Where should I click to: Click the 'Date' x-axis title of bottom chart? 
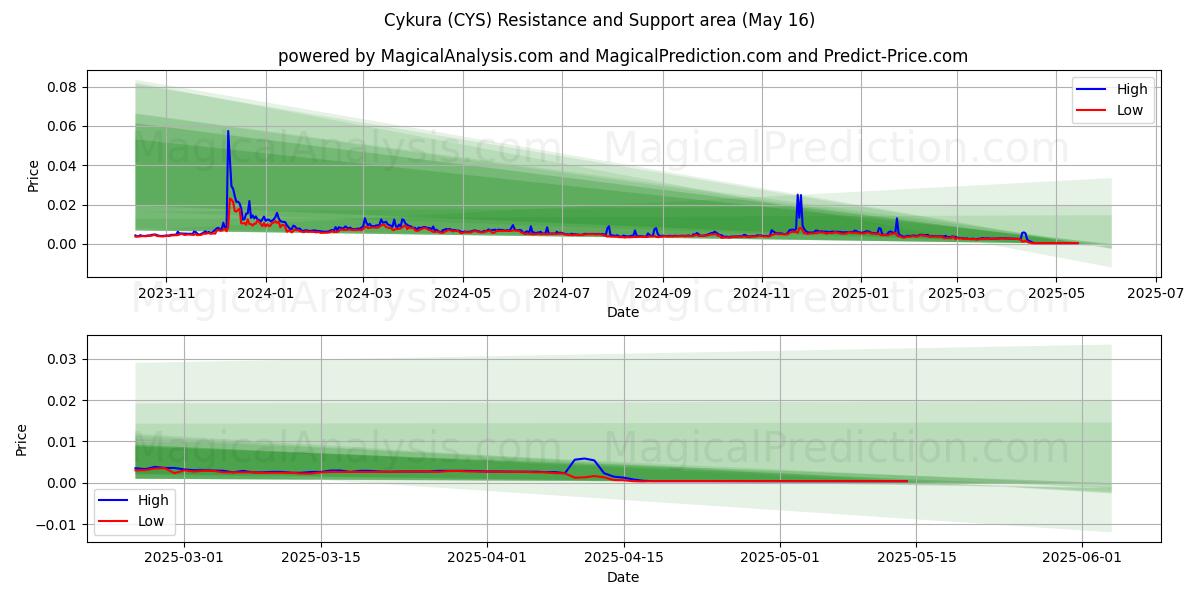623,577
